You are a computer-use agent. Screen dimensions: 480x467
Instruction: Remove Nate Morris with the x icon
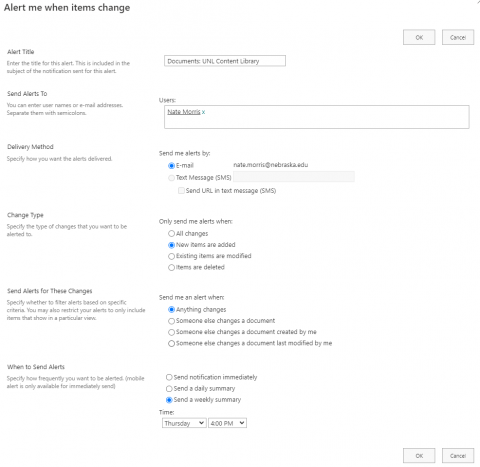tap(204, 112)
